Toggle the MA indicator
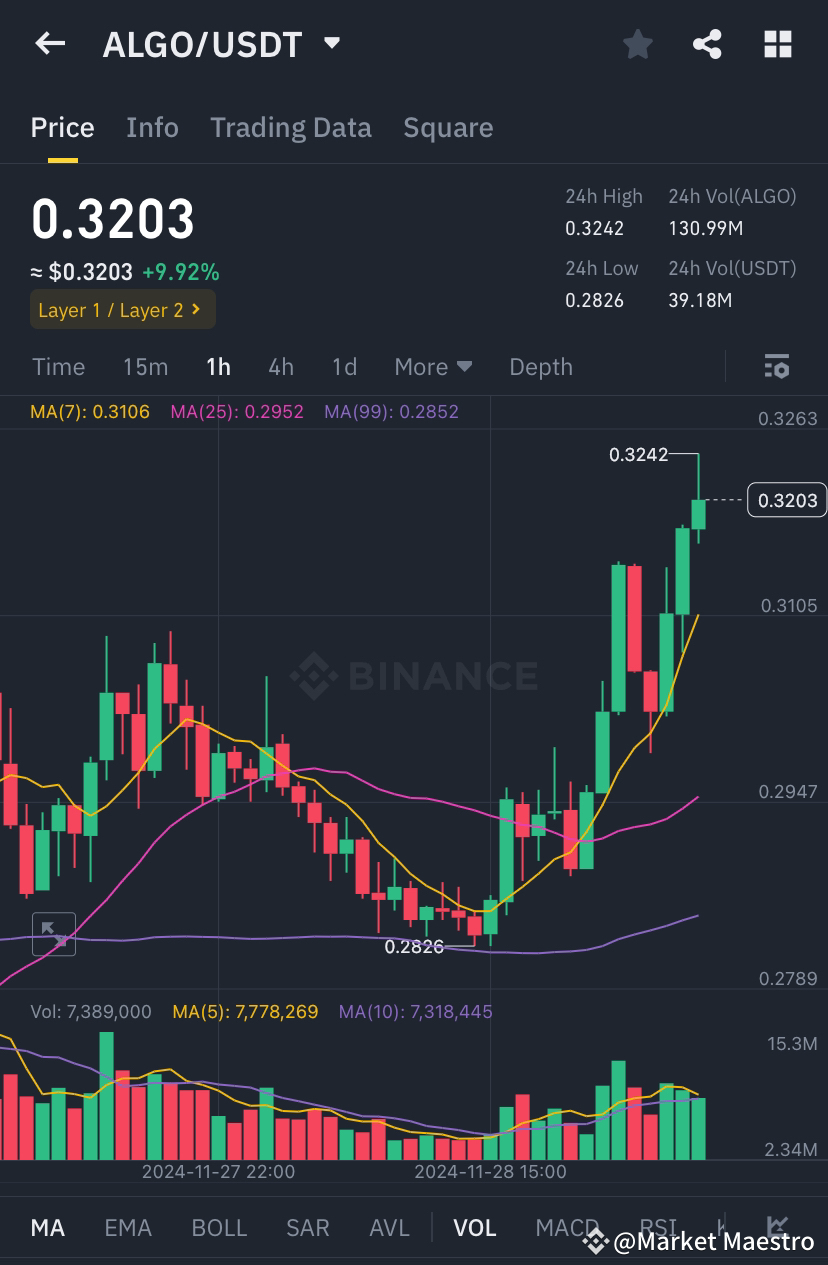This screenshot has width=828, height=1265. pyautogui.click(x=47, y=1227)
